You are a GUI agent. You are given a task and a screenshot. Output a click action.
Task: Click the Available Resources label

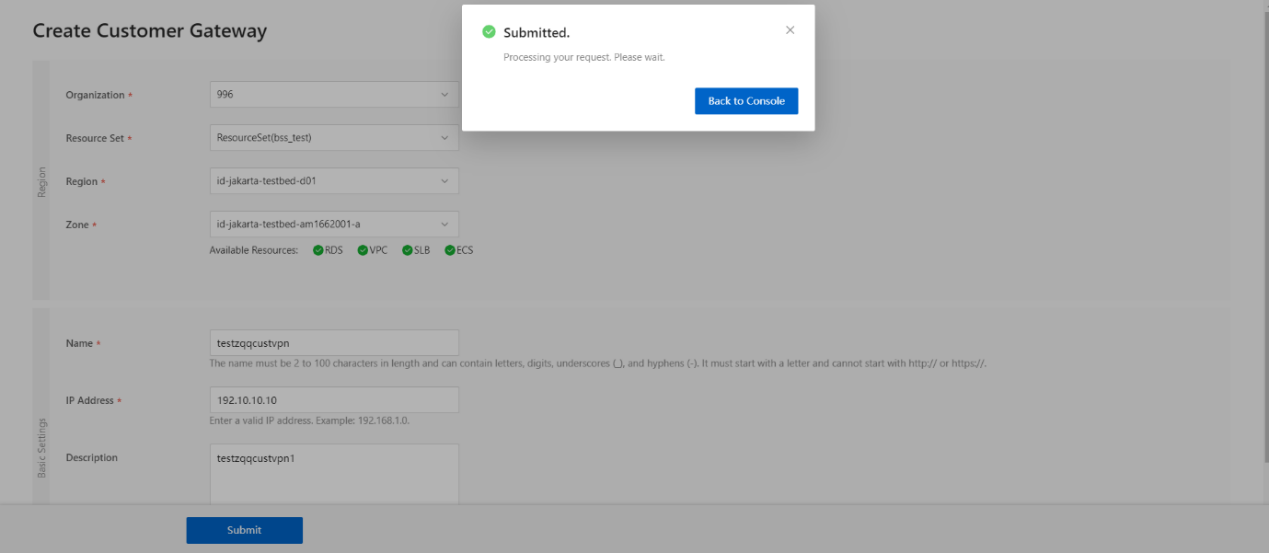point(254,250)
